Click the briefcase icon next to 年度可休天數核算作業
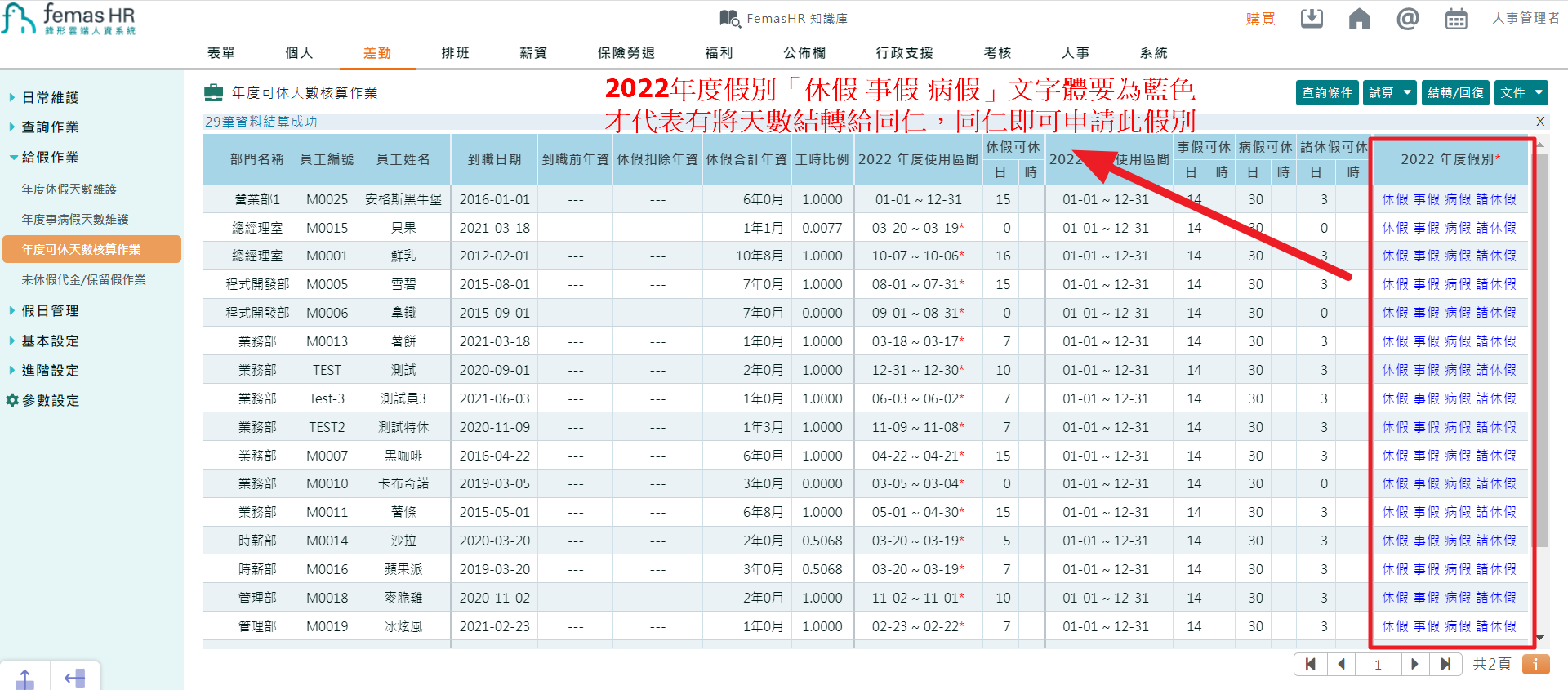 (x=213, y=92)
